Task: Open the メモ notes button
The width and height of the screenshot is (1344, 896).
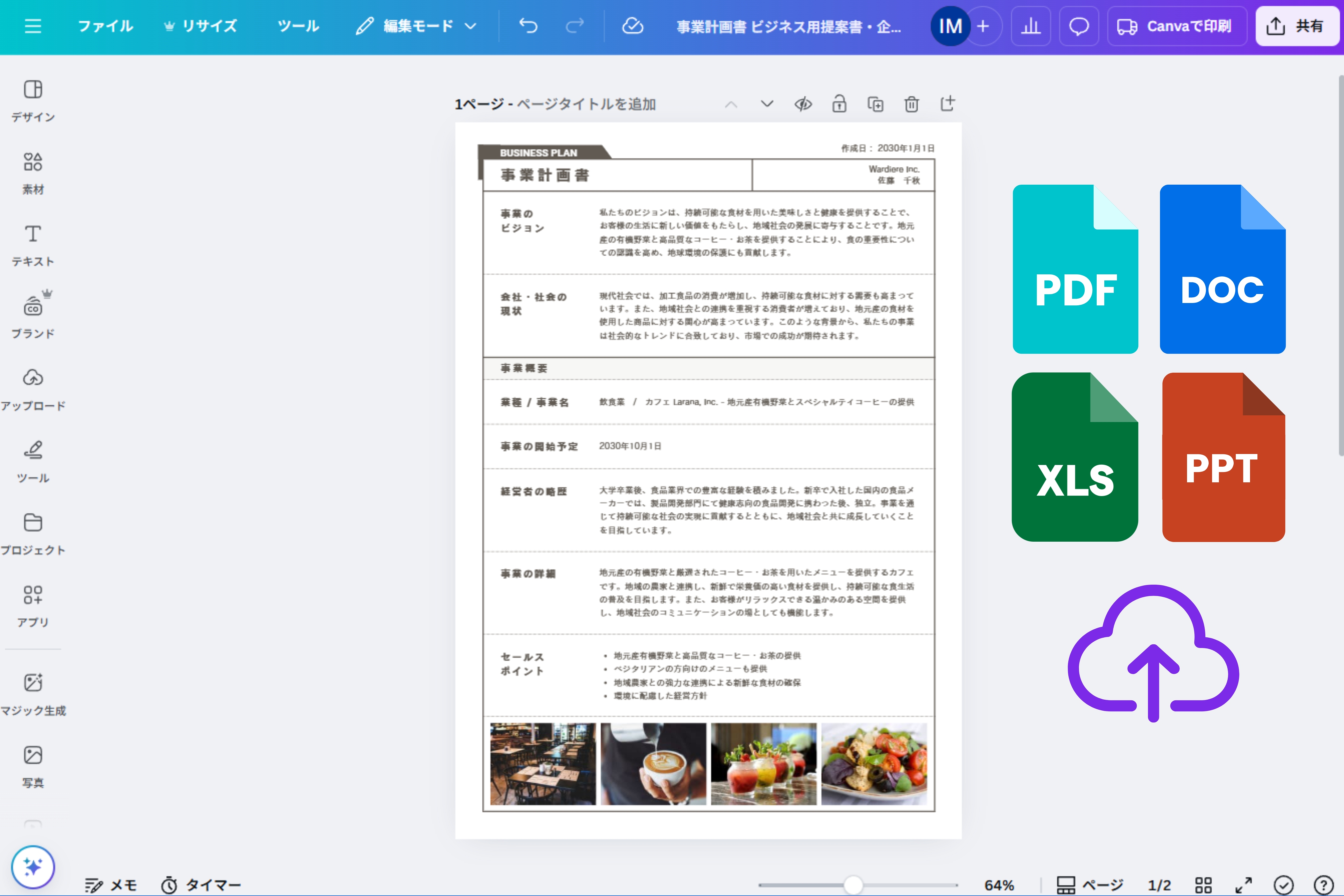Action: click(111, 885)
